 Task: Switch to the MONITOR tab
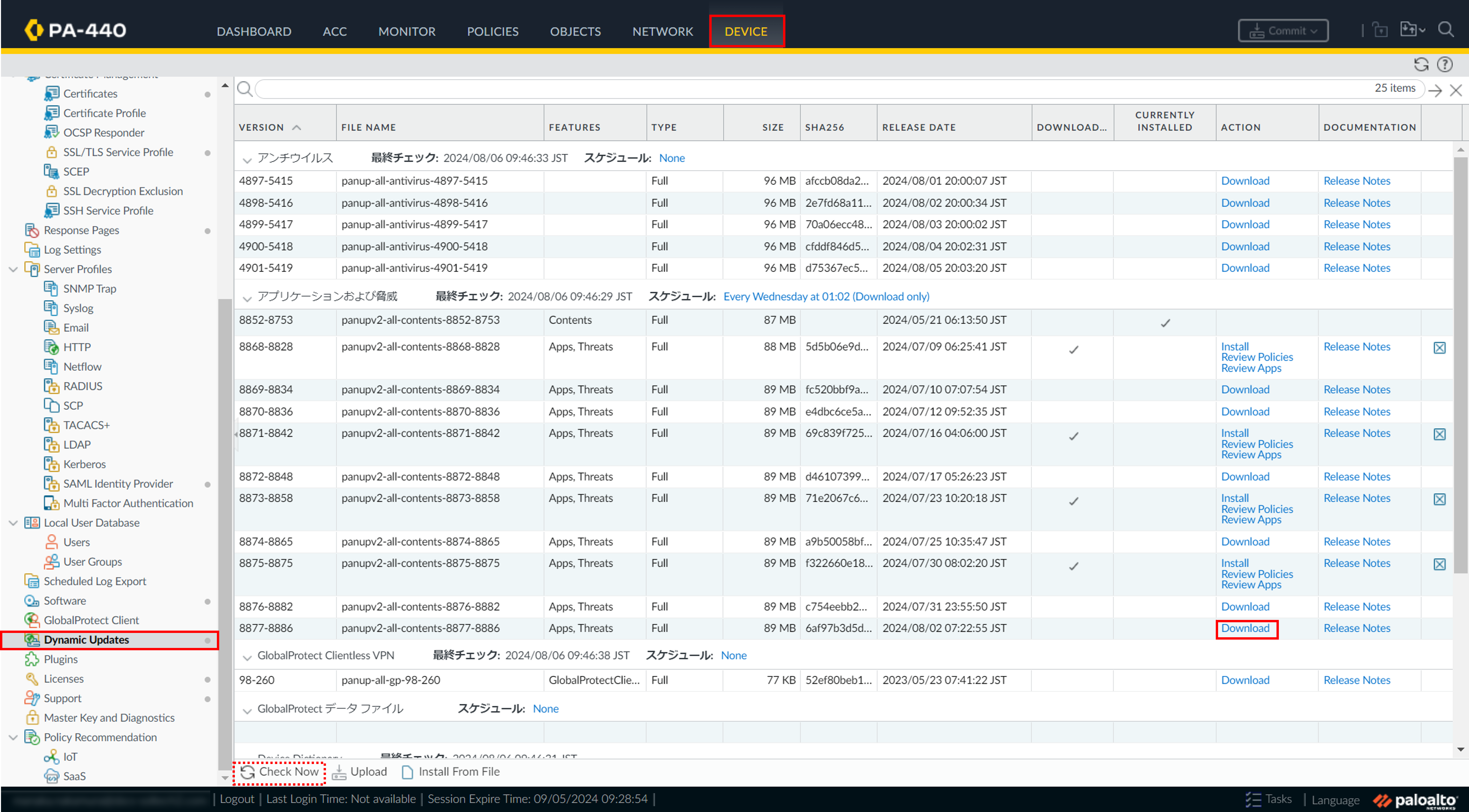[407, 31]
